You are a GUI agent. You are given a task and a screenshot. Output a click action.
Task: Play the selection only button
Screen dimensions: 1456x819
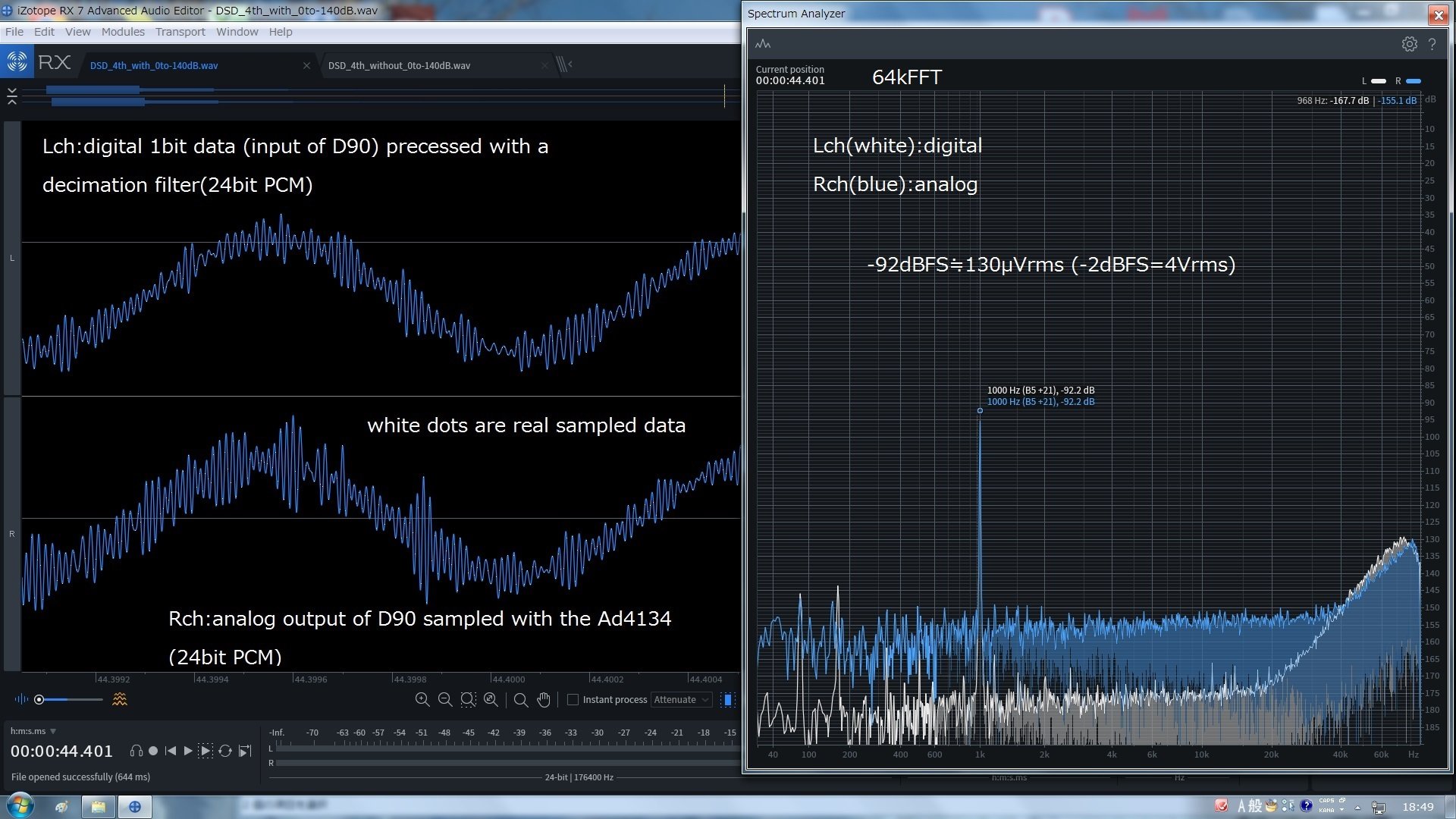point(206,751)
